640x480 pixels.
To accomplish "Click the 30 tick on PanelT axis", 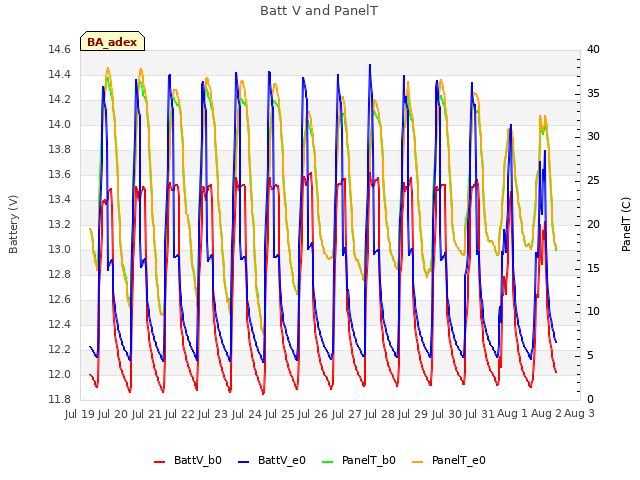I will [x=593, y=136].
